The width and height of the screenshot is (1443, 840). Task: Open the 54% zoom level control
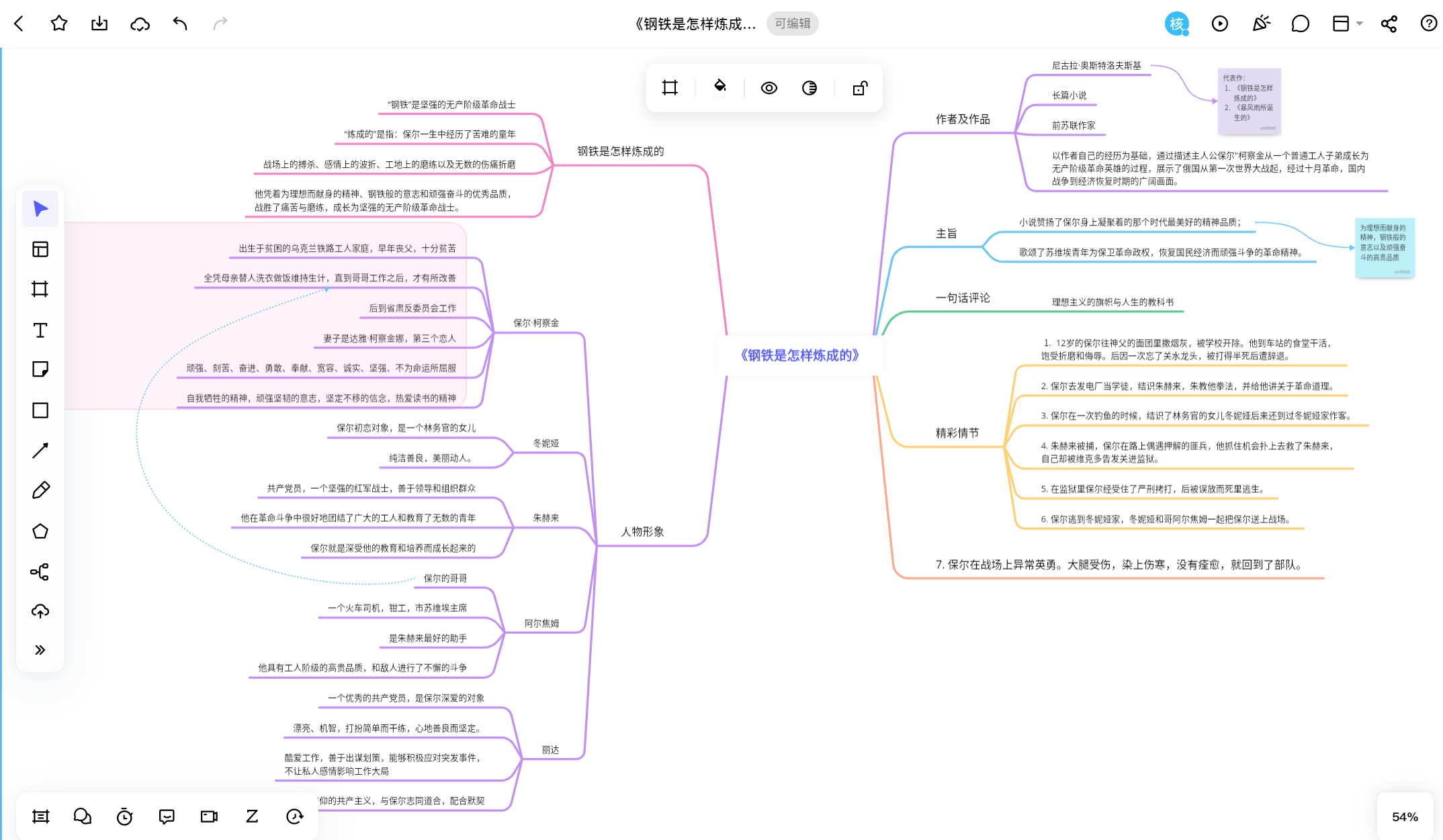coord(1405,817)
